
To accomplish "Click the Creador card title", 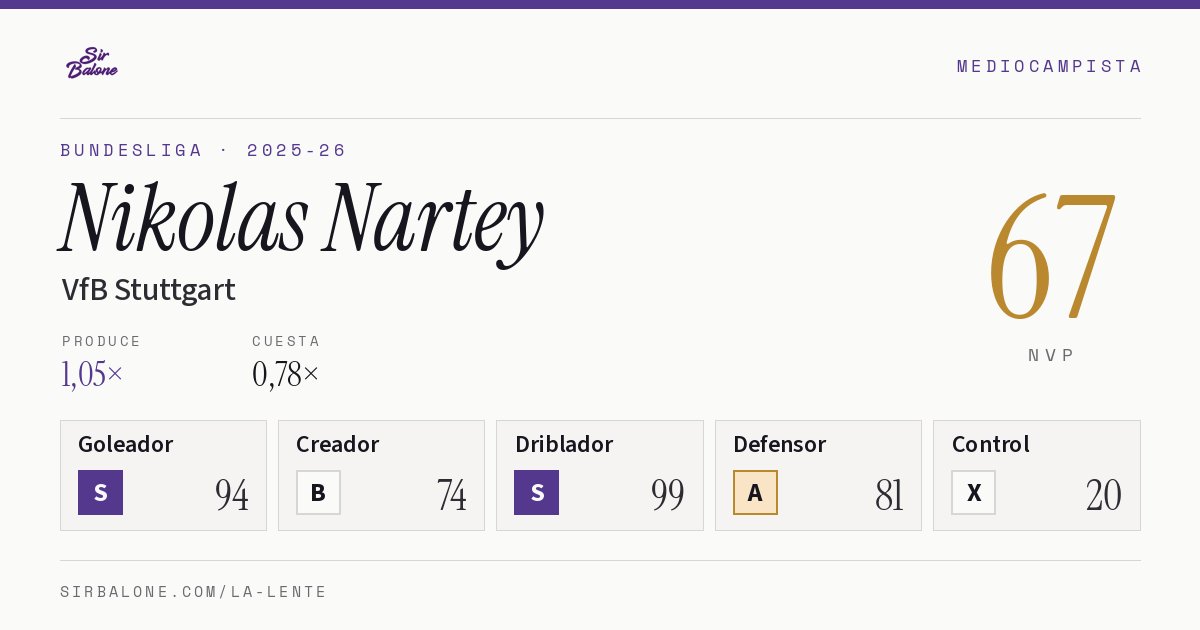I will coord(338,444).
